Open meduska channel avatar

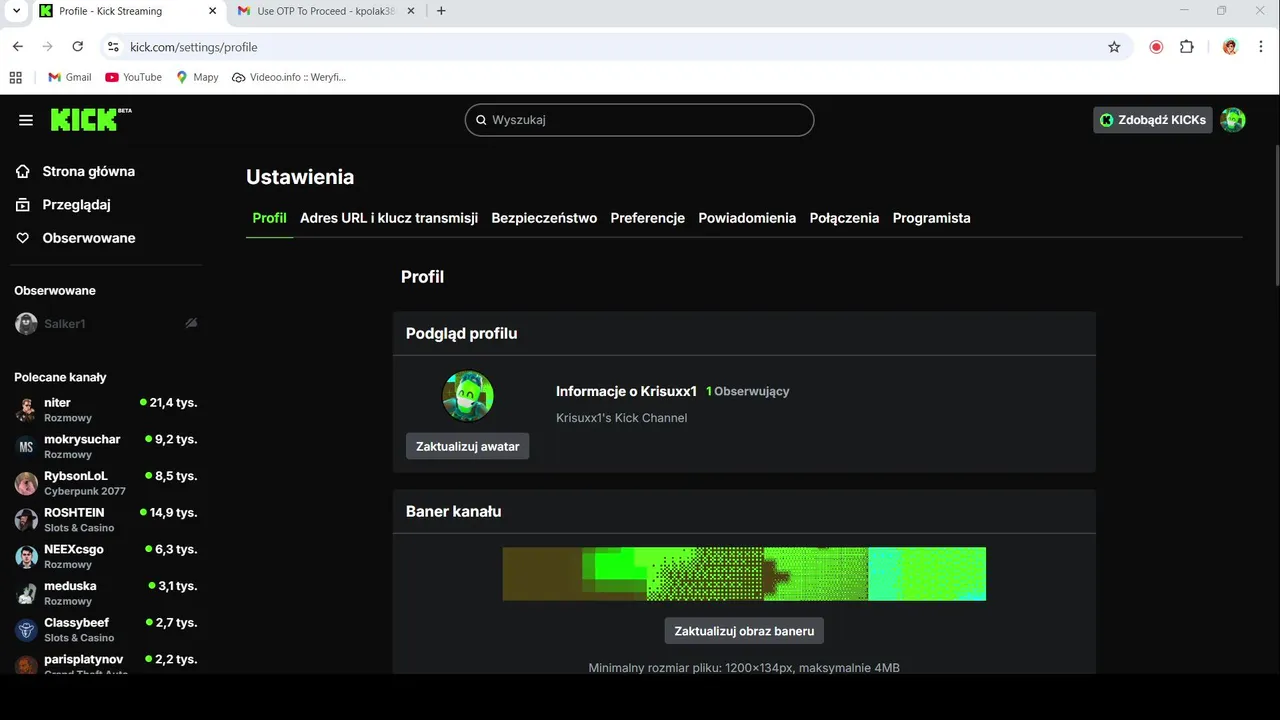(27, 593)
